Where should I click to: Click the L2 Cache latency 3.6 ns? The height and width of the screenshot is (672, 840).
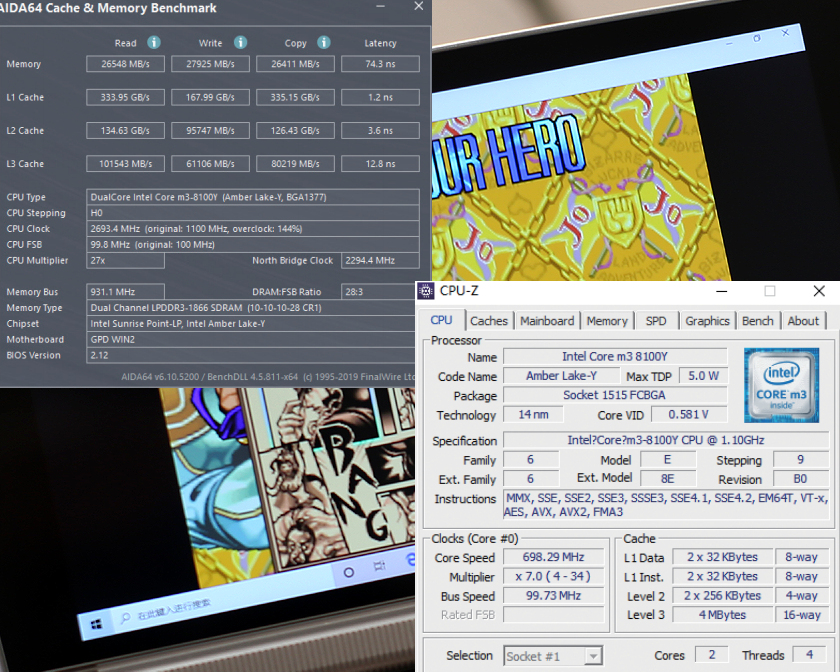[x=380, y=130]
